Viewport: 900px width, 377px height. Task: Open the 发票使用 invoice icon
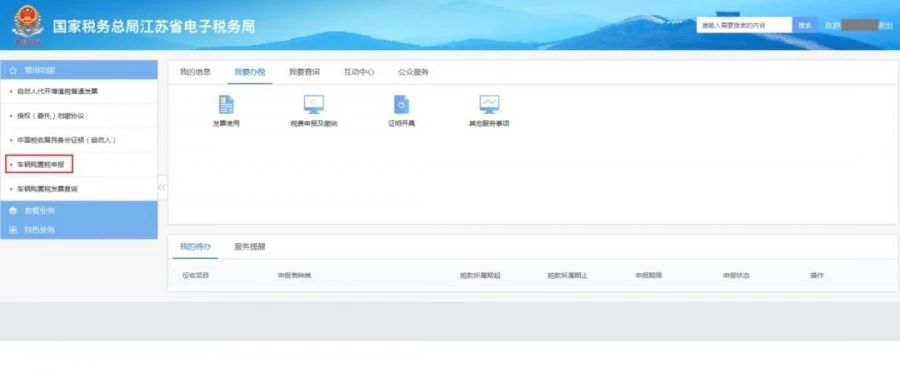click(226, 104)
